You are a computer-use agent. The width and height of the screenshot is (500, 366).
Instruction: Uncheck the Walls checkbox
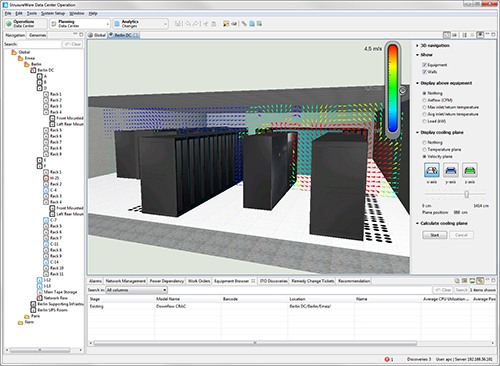(424, 72)
